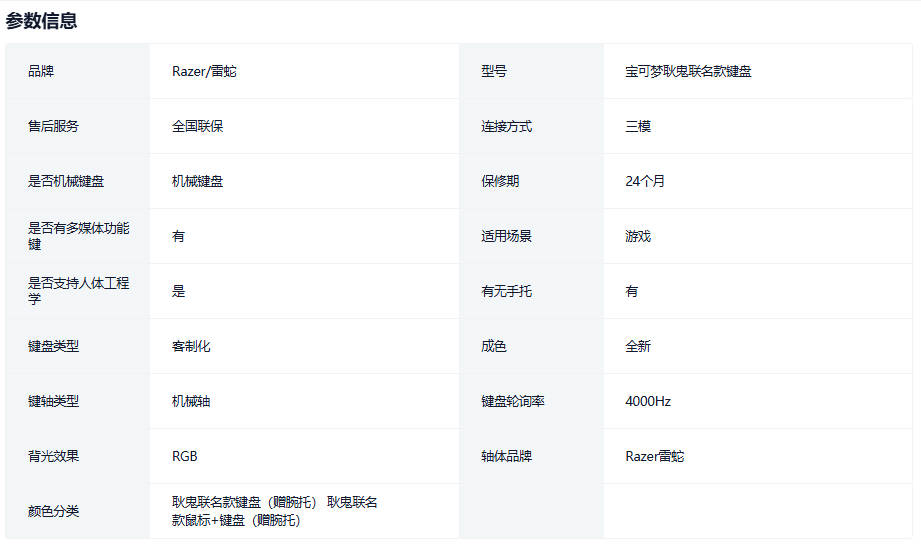Select the 宝可梦耿鬼联名款键盘 model text
The width and height of the screenshot is (921, 548).
688,71
